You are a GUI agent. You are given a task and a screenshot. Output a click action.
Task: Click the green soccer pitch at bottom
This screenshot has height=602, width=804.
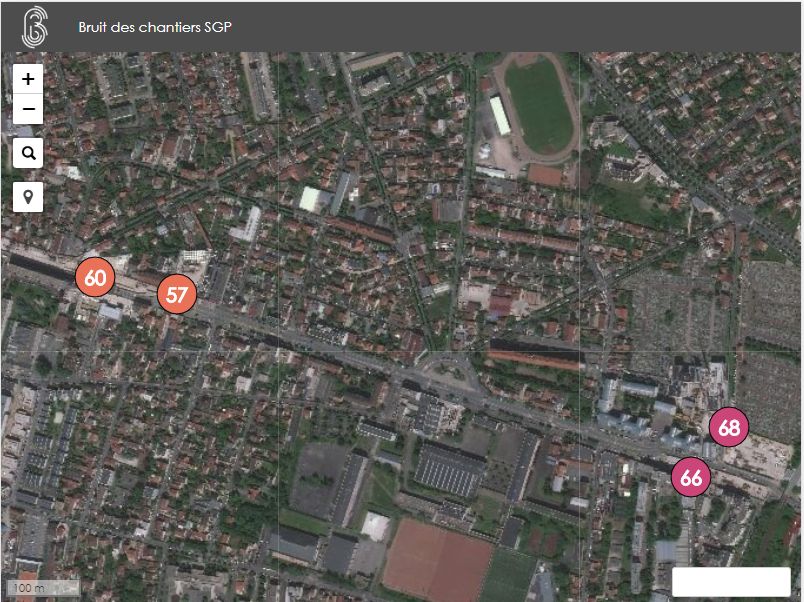pos(510,575)
